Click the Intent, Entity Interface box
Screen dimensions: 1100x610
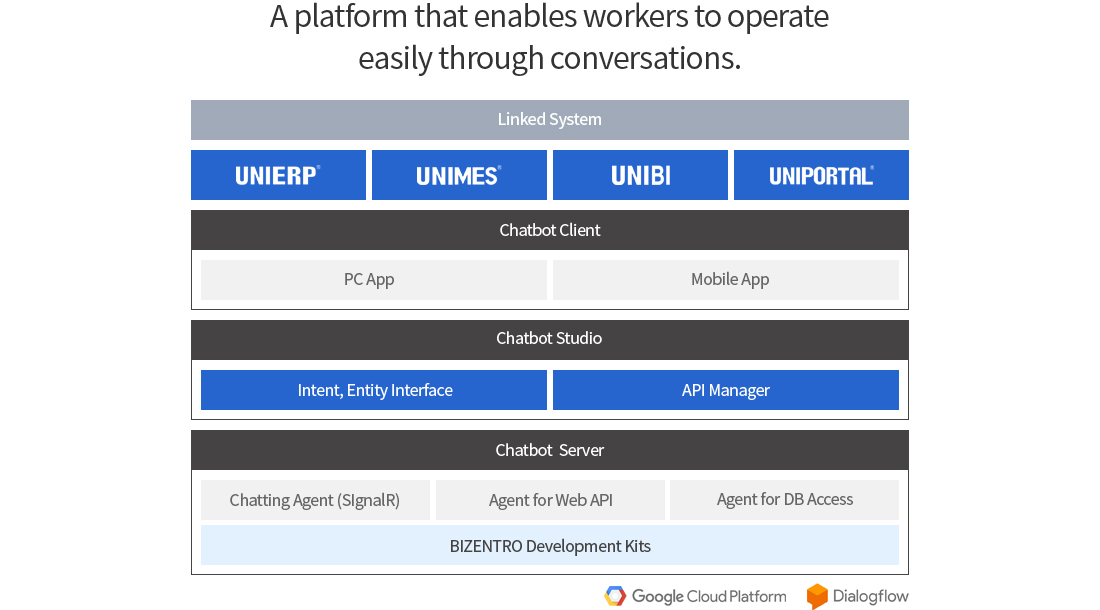tap(374, 390)
